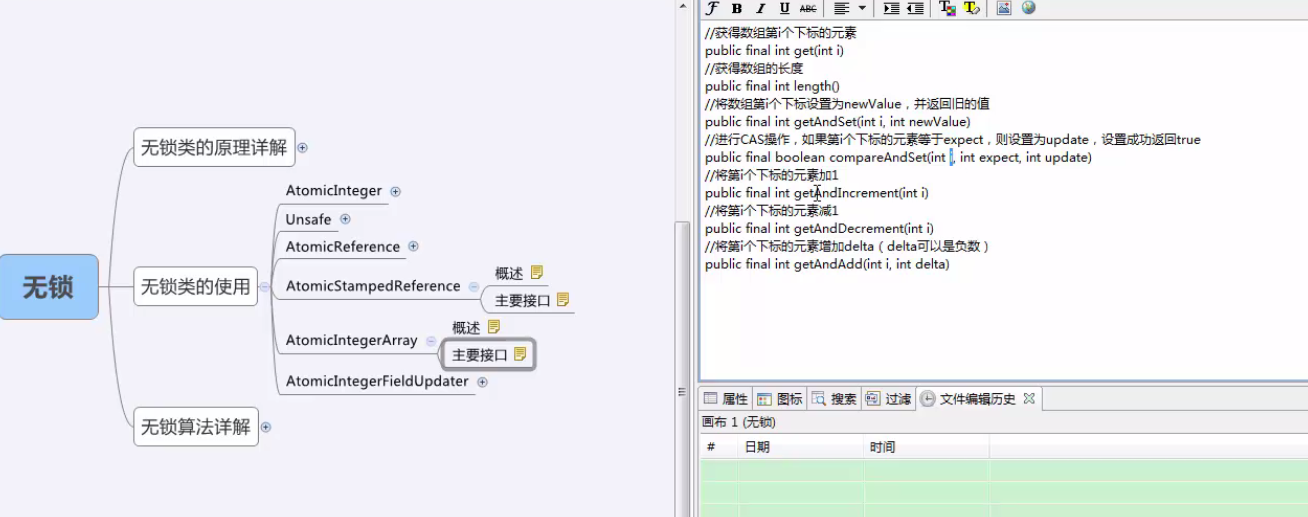Image resolution: width=1308 pixels, height=517 pixels.
Task: Switch to the 图标 tab
Action: click(x=780, y=399)
